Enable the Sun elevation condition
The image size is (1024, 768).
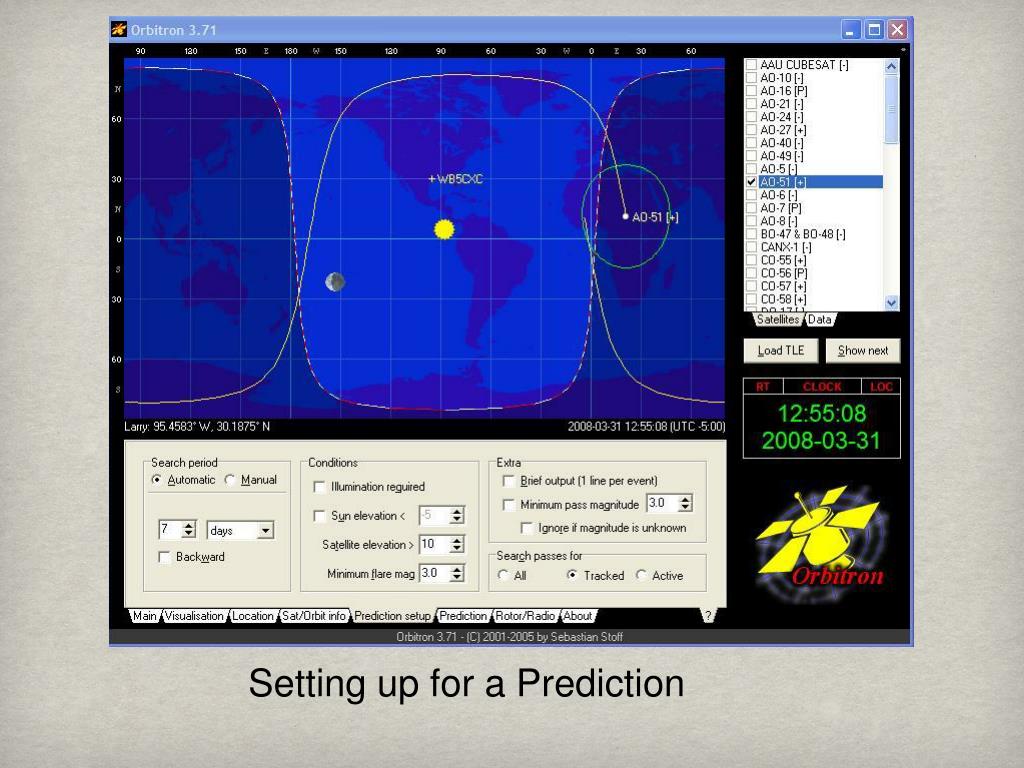[319, 516]
